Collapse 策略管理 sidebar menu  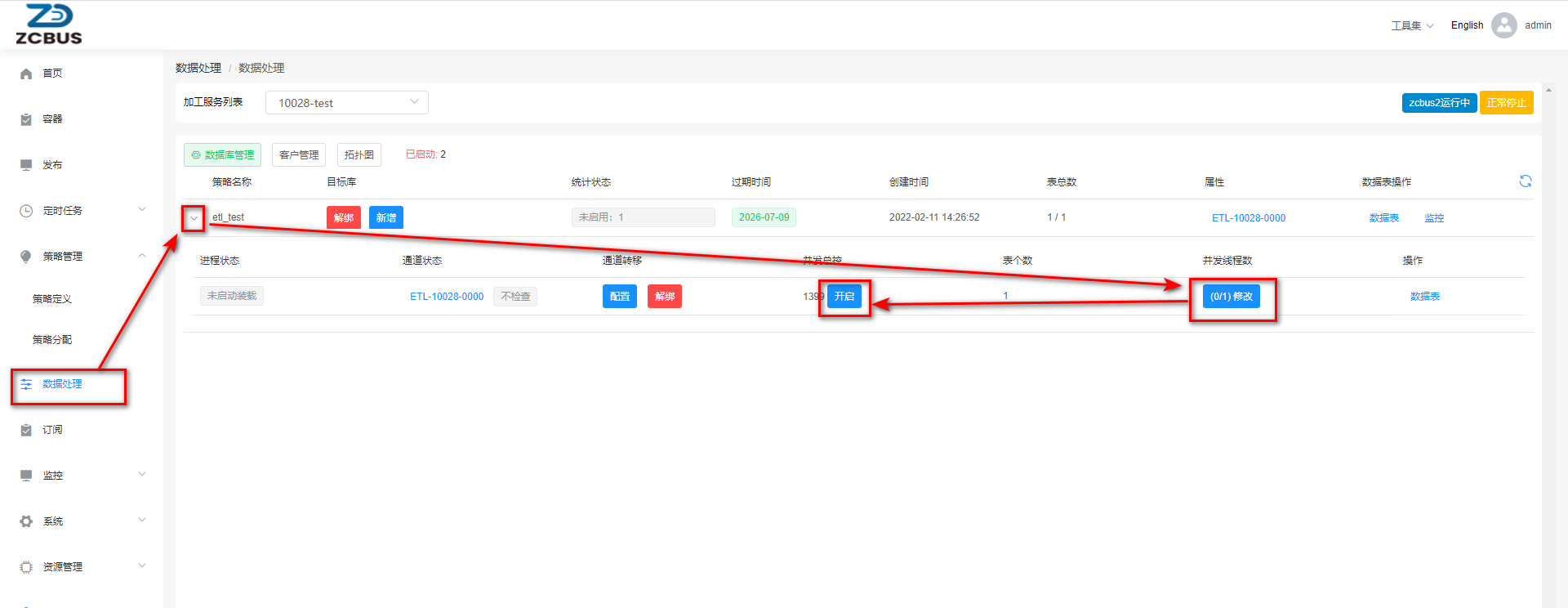pyautogui.click(x=82, y=257)
